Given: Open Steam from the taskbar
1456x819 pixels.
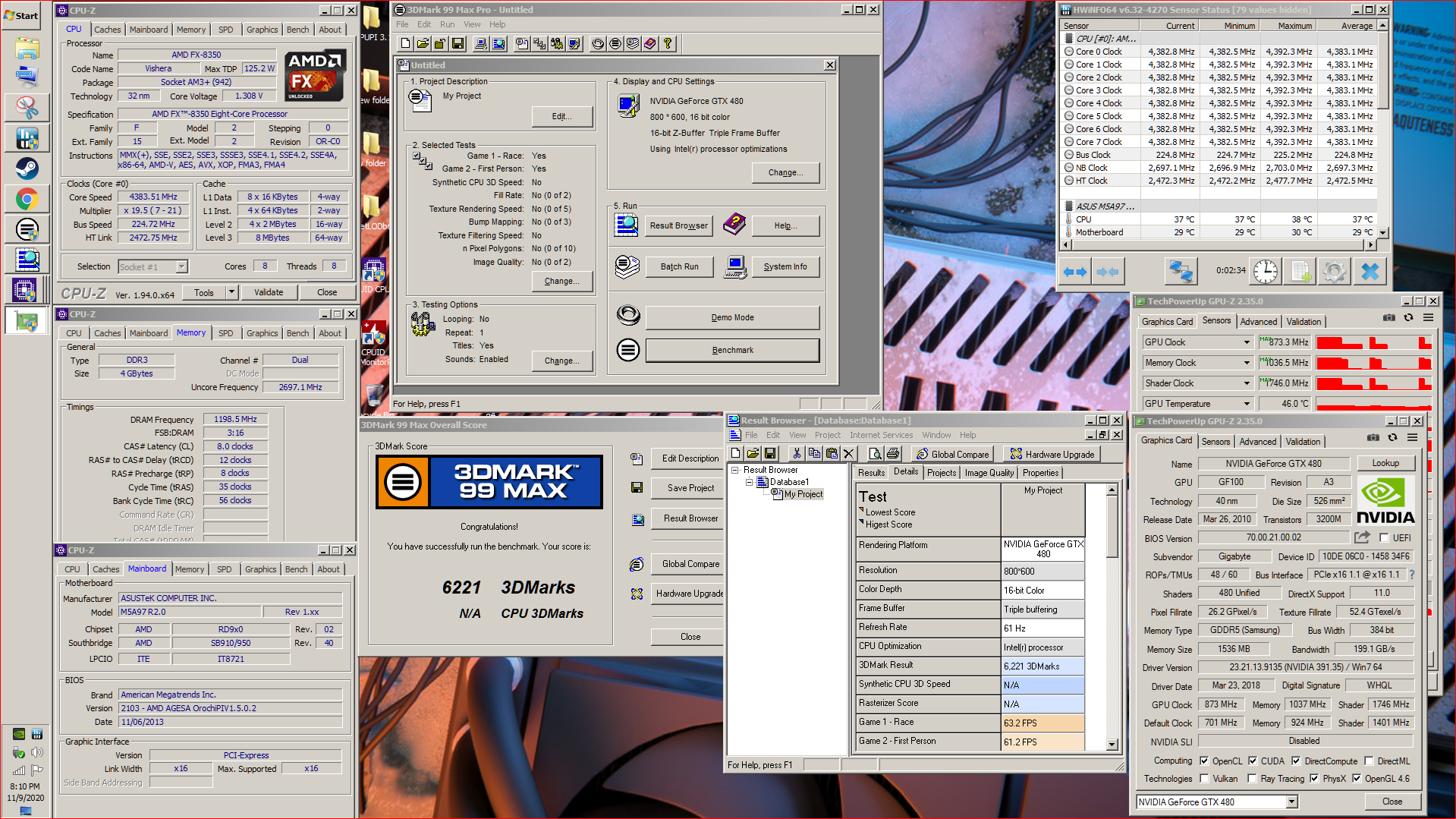Looking at the screenshot, I should (27, 168).
